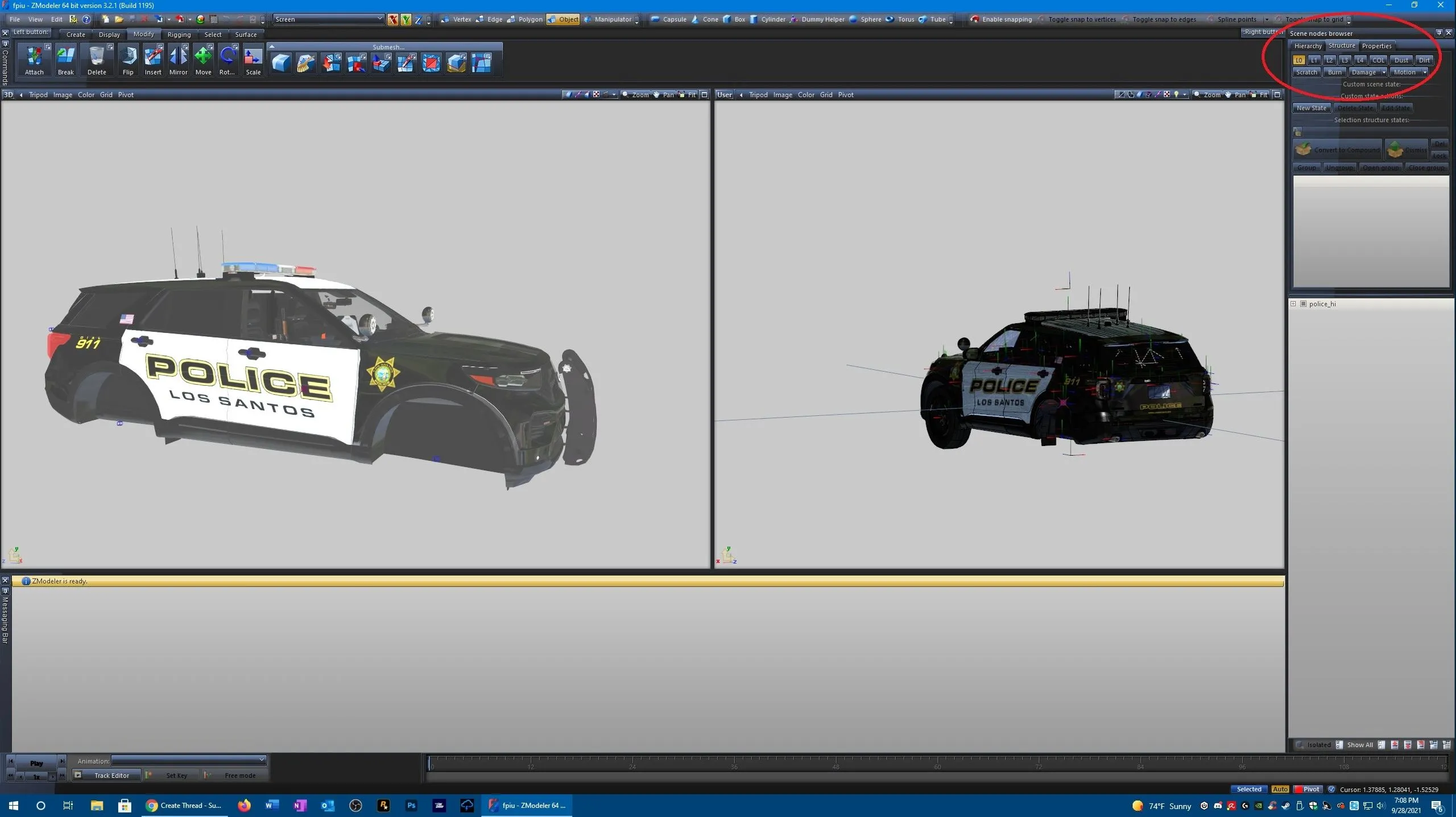Click the New State button

[x=1311, y=108]
